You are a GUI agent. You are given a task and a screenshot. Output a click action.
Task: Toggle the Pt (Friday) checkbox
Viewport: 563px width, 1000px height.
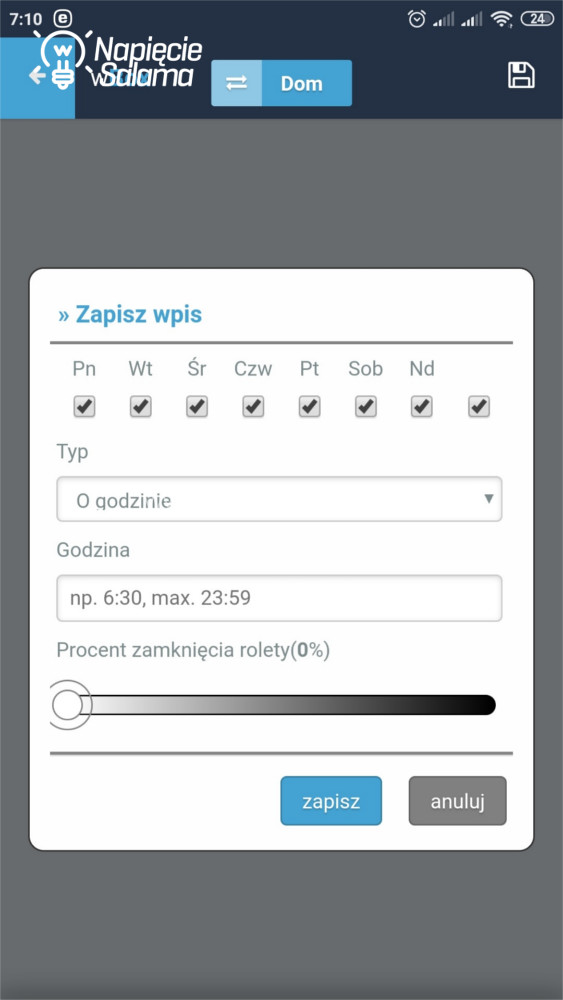pyautogui.click(x=310, y=406)
